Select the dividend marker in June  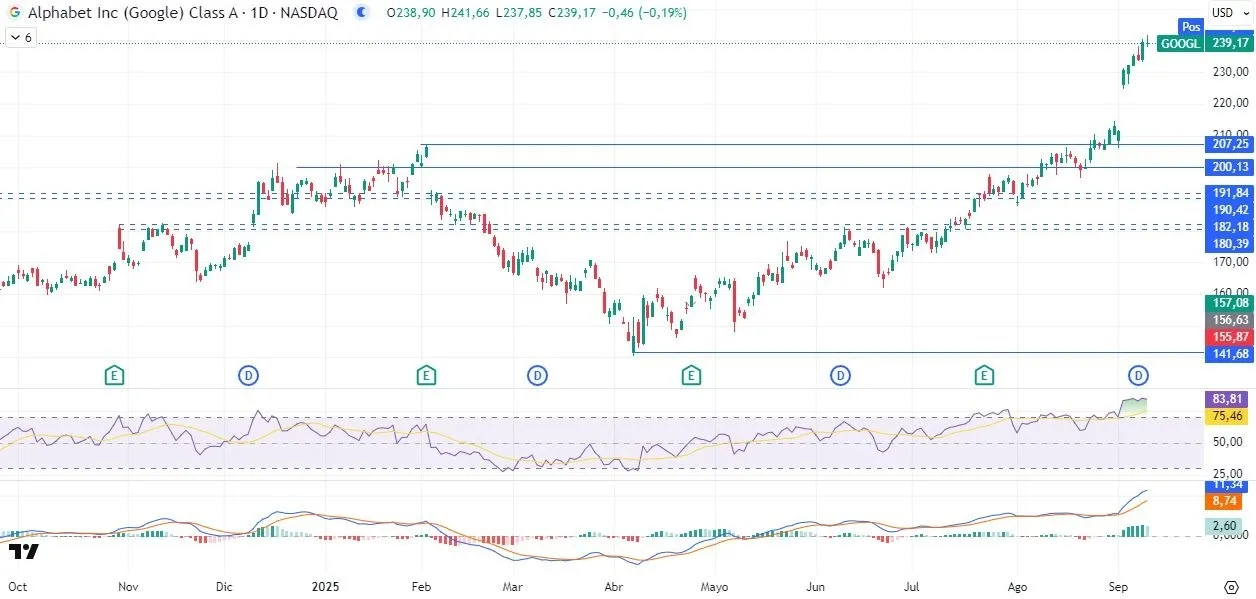[x=841, y=376]
